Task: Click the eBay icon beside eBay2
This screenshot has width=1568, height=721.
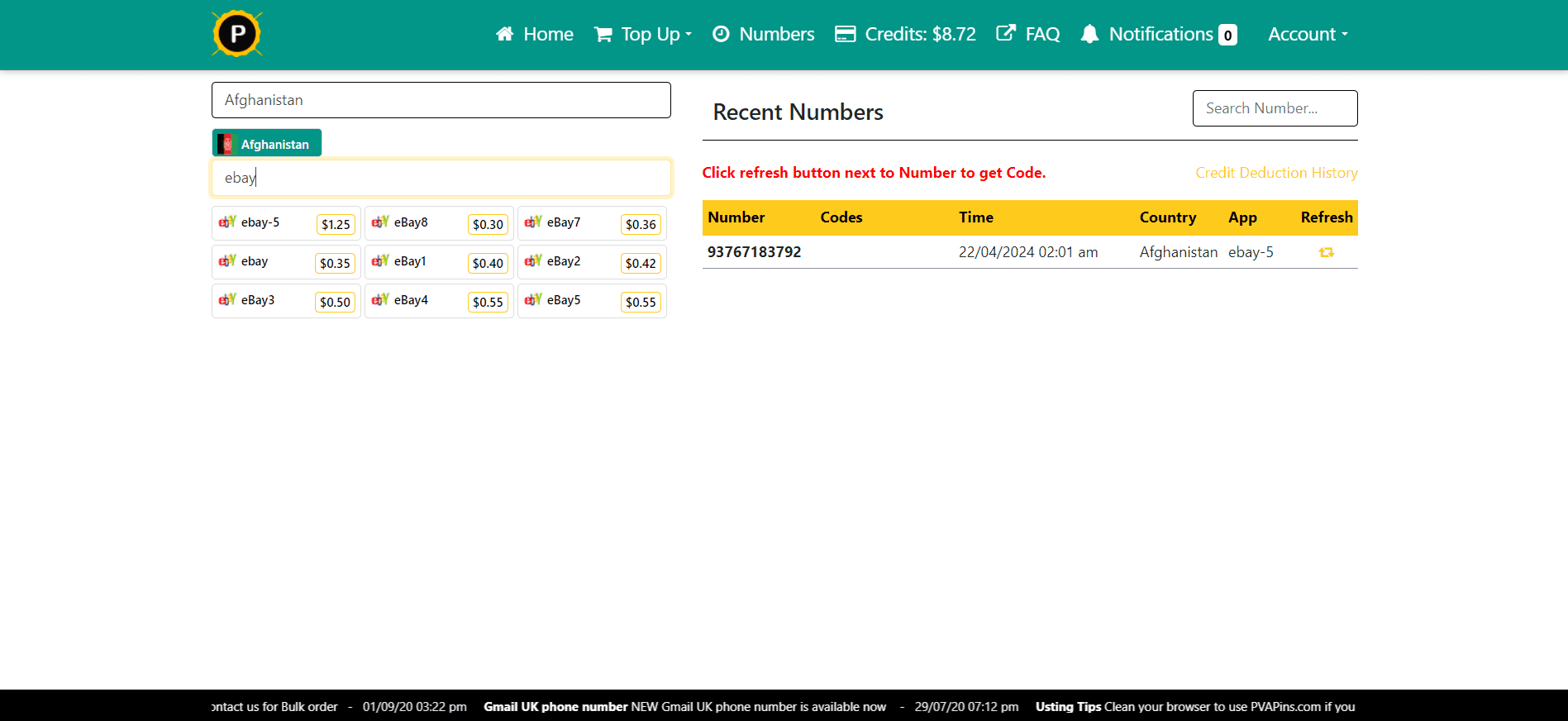Action: click(533, 261)
